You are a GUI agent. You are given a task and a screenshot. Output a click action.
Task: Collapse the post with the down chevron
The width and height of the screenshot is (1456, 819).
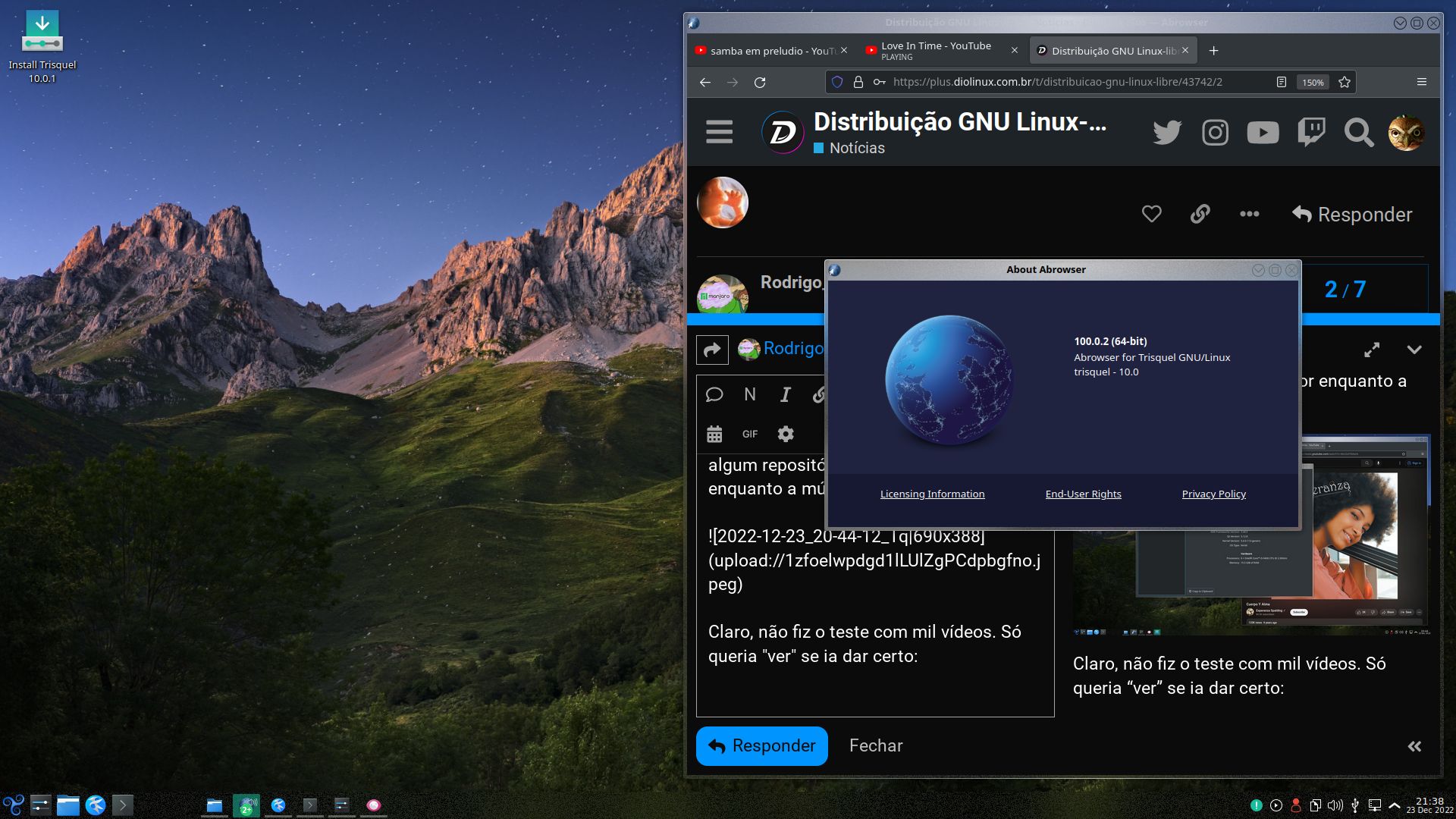(x=1414, y=350)
